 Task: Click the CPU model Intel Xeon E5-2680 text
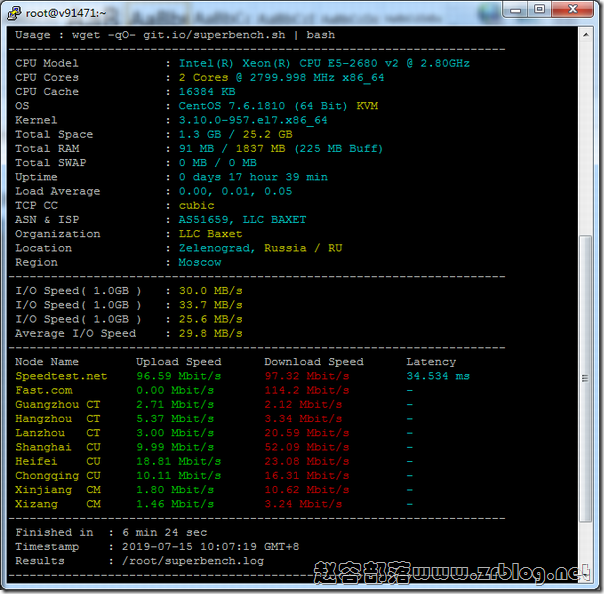click(x=324, y=63)
